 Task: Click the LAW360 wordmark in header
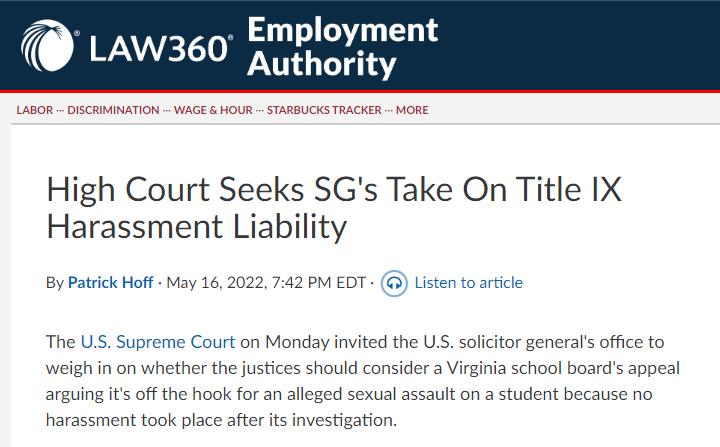[161, 48]
